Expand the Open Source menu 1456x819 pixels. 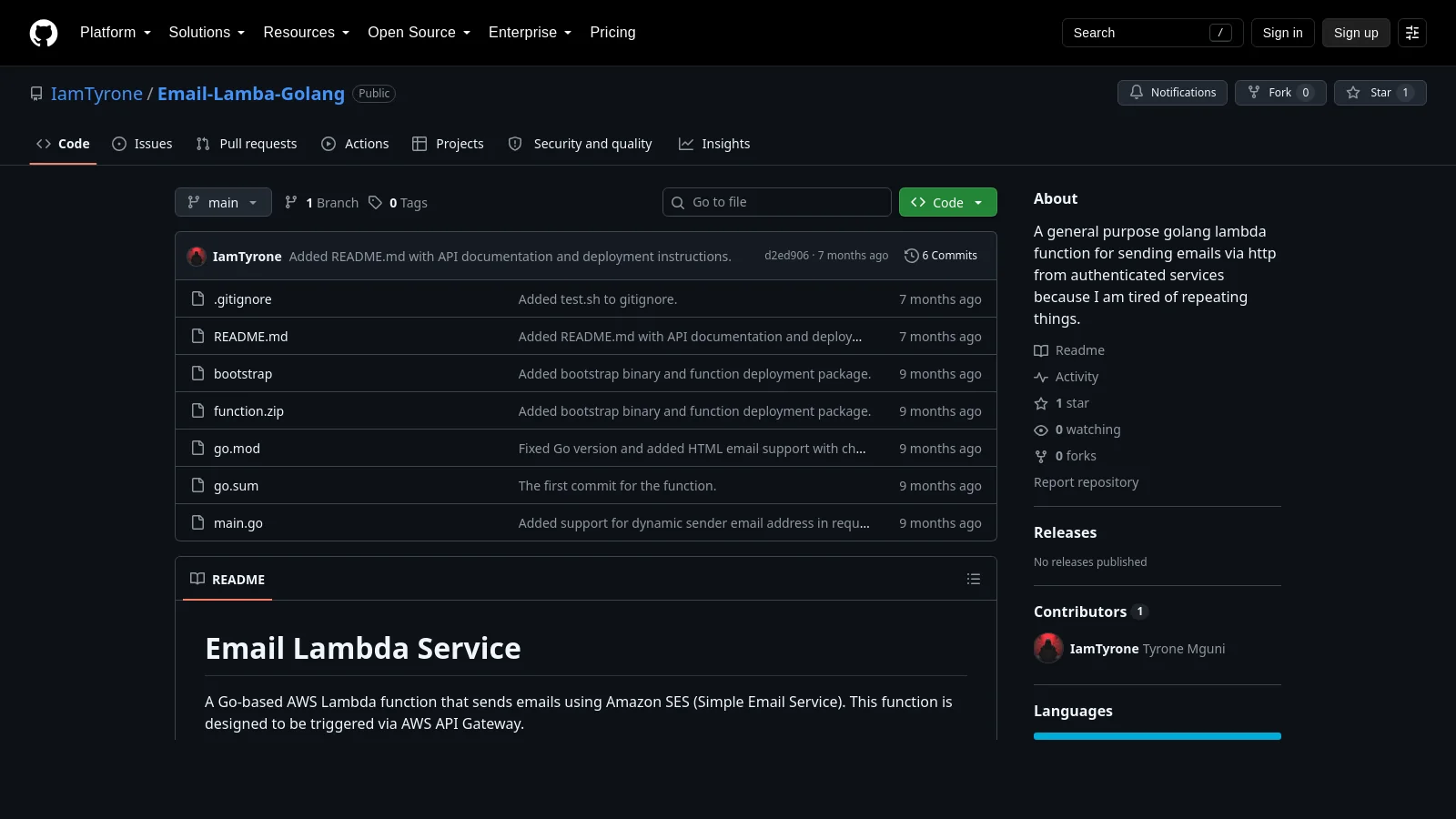(x=420, y=33)
